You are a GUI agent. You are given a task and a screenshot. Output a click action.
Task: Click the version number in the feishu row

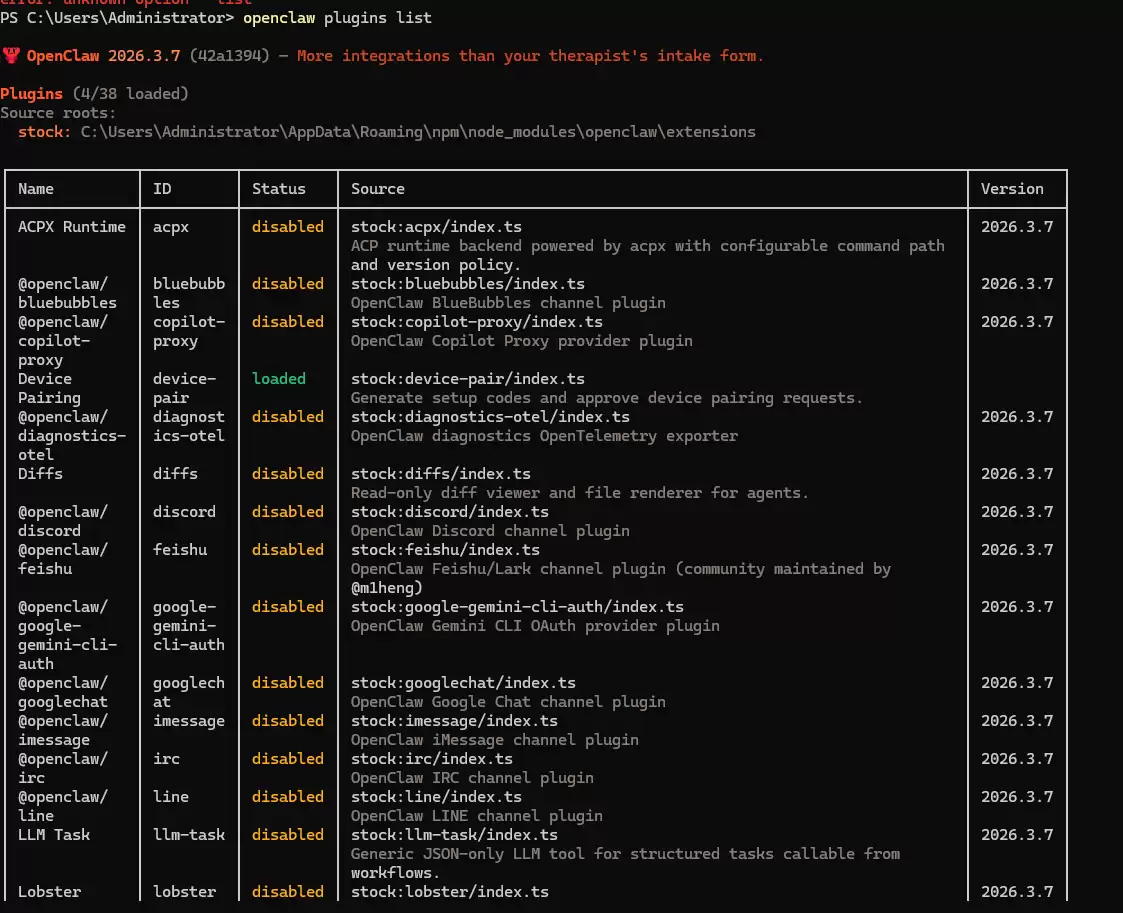coord(1016,549)
